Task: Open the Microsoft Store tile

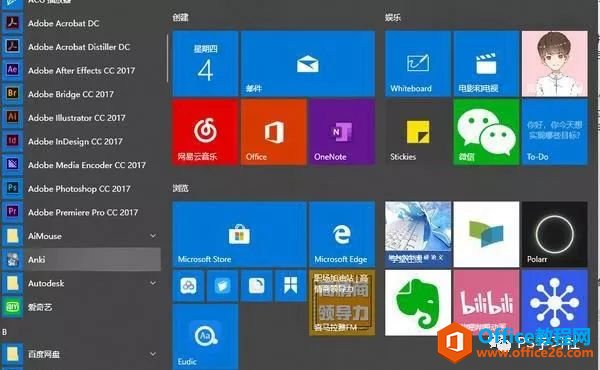Action: (239, 234)
